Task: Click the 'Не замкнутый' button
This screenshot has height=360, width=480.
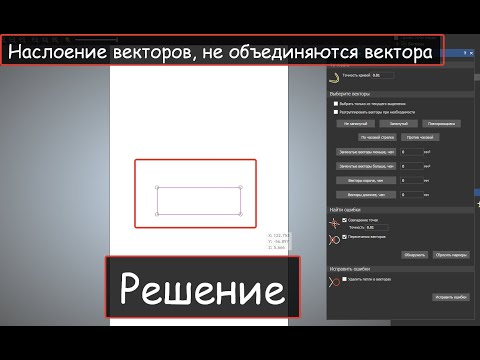Action: pos(355,124)
